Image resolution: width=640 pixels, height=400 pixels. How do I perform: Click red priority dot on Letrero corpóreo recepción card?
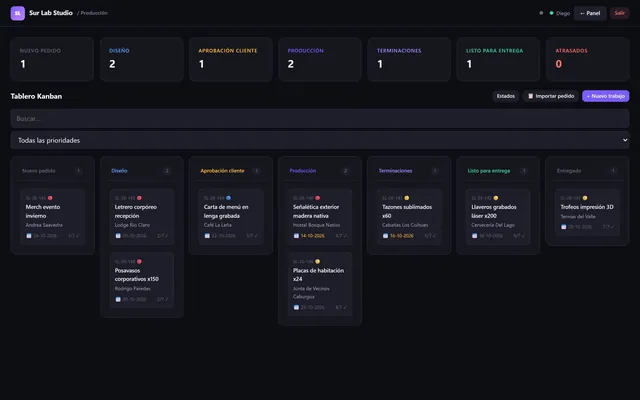[139, 198]
